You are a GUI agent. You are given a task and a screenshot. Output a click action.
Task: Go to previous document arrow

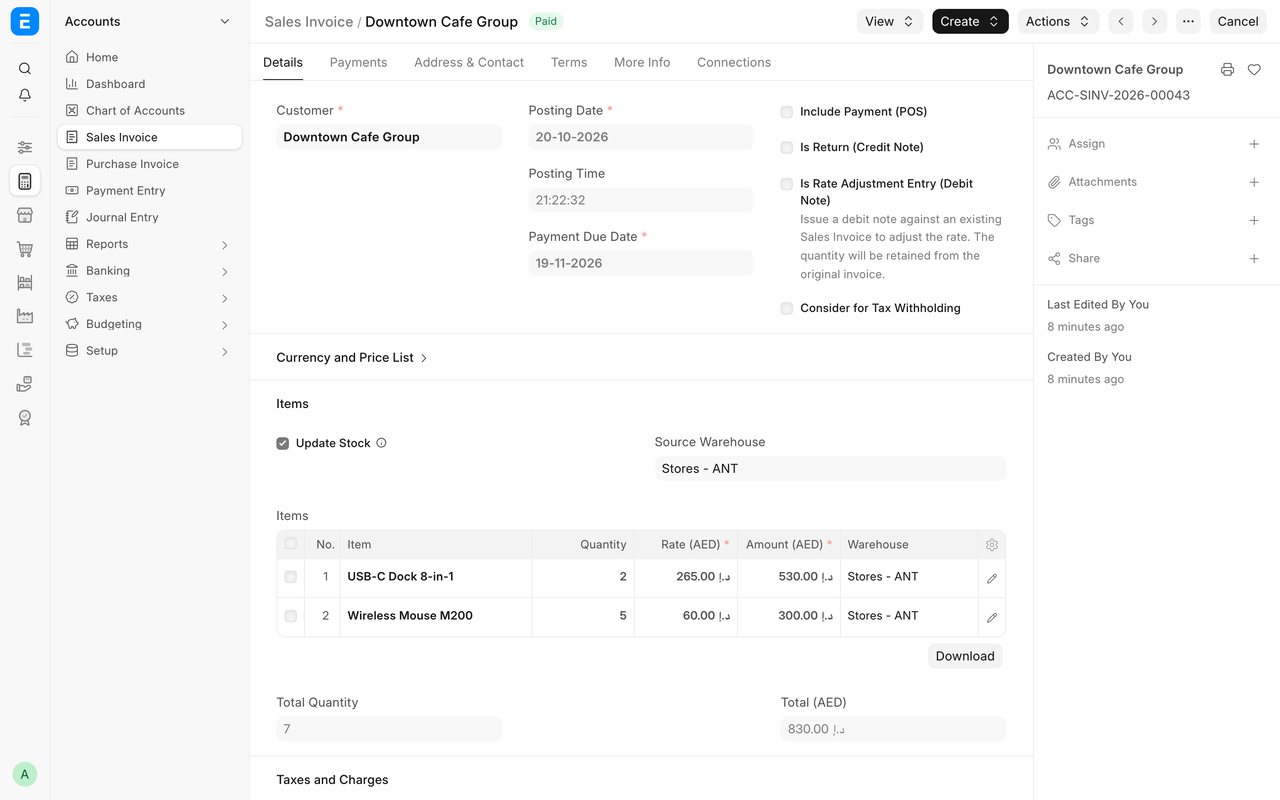click(x=1121, y=21)
